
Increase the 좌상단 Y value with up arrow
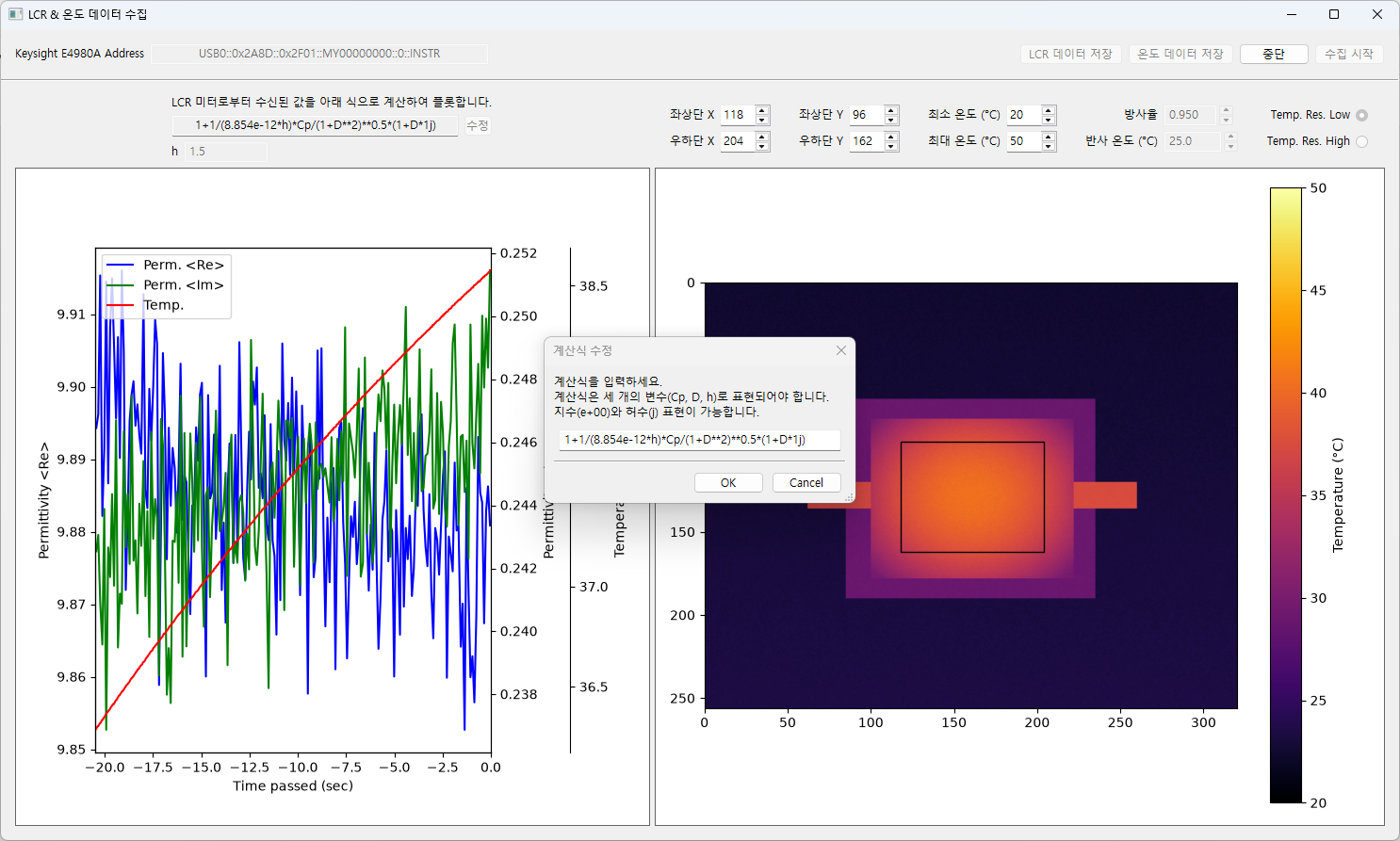[891, 110]
